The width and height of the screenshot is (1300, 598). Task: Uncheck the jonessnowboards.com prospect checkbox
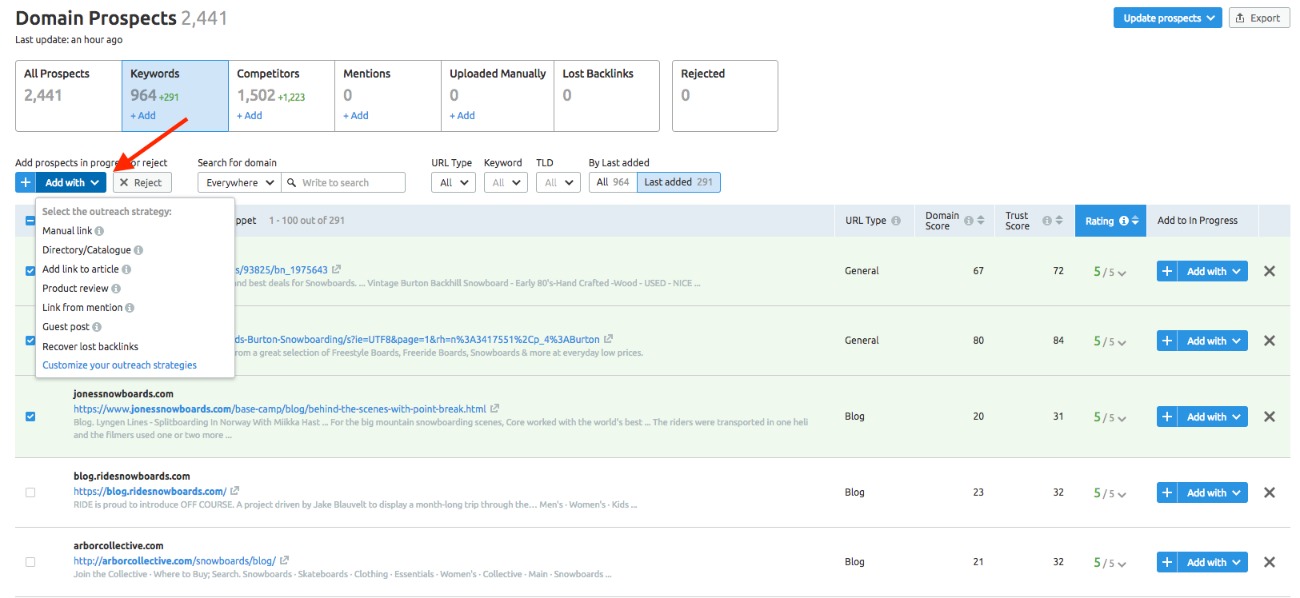[30, 416]
